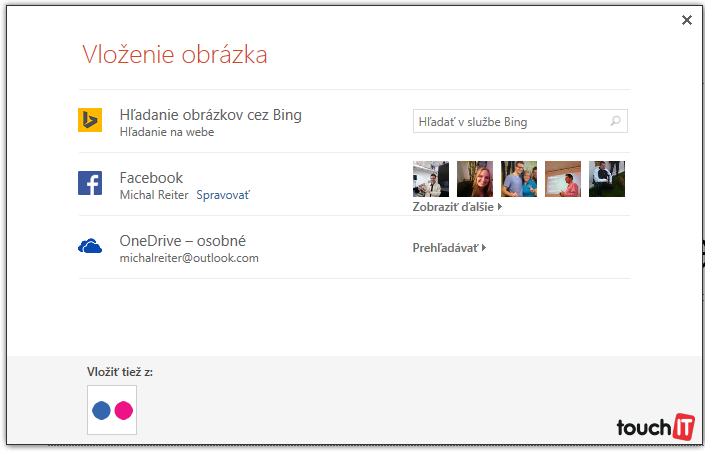Choose the 'OneDrive – osobné' title

(182, 241)
